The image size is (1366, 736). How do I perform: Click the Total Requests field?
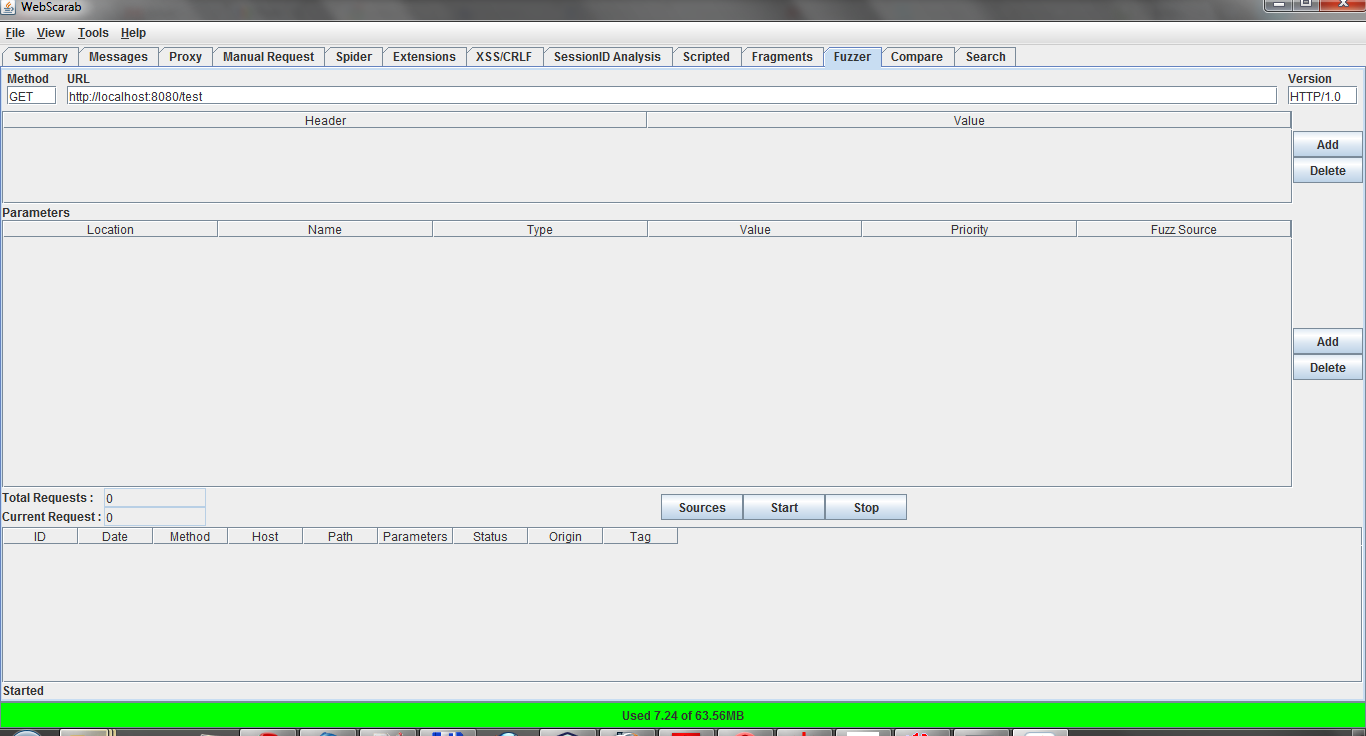[155, 498]
